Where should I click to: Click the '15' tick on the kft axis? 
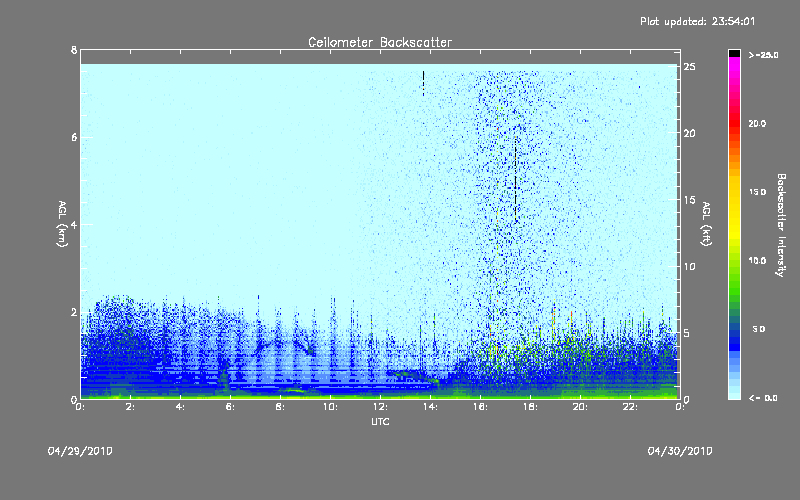(689, 200)
